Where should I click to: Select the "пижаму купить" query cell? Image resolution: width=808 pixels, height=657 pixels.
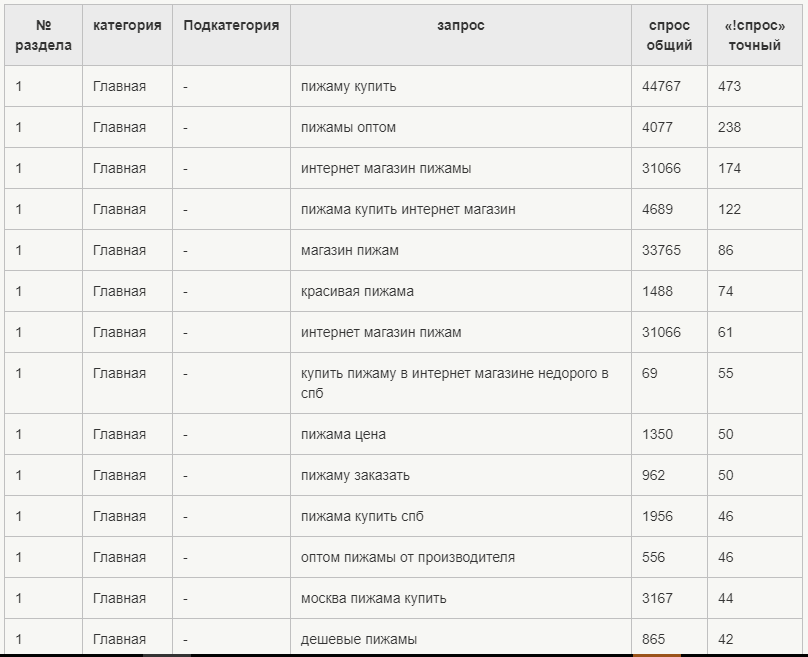(x=349, y=86)
